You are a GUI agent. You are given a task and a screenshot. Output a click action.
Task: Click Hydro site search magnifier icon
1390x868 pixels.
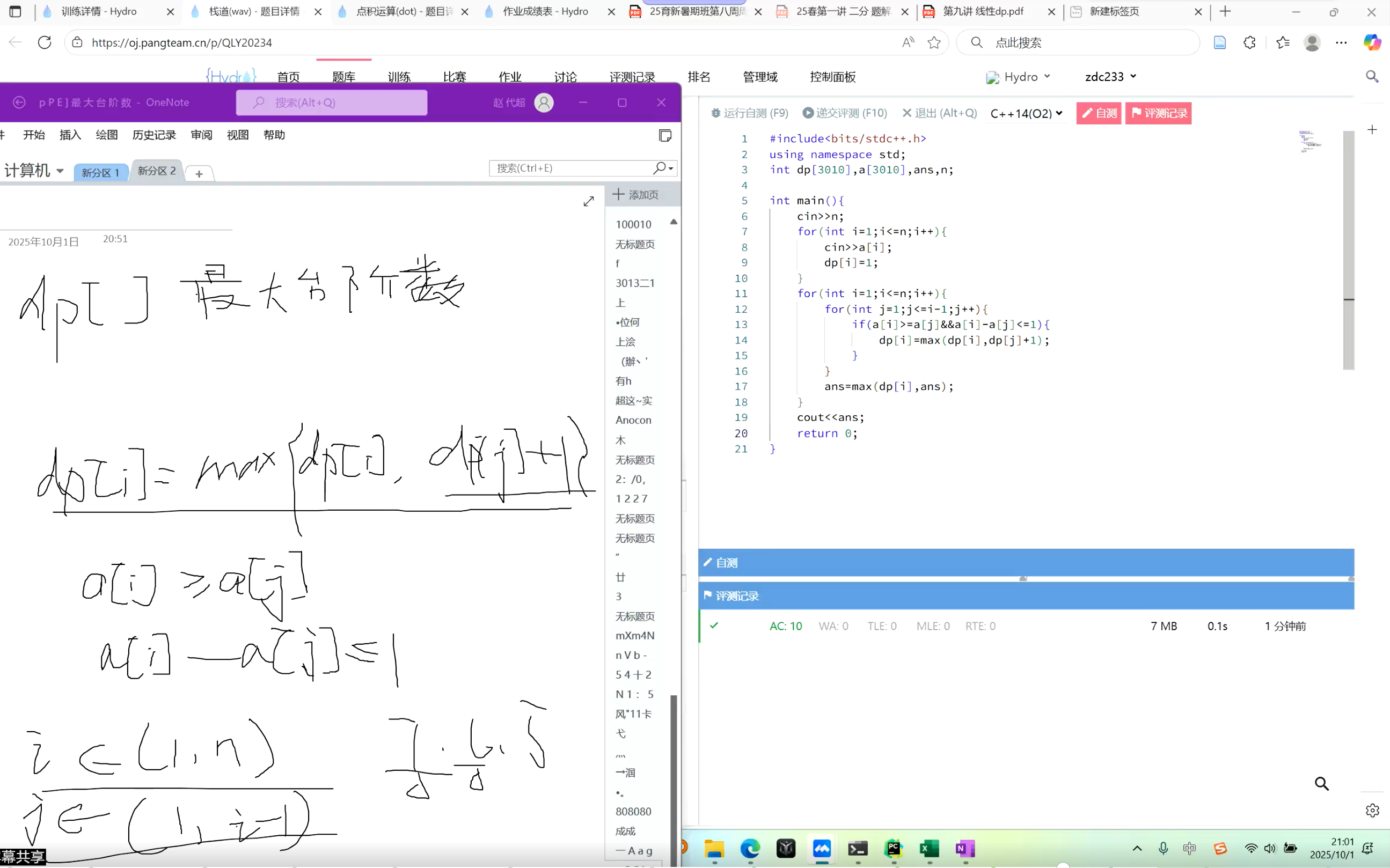tap(1372, 76)
